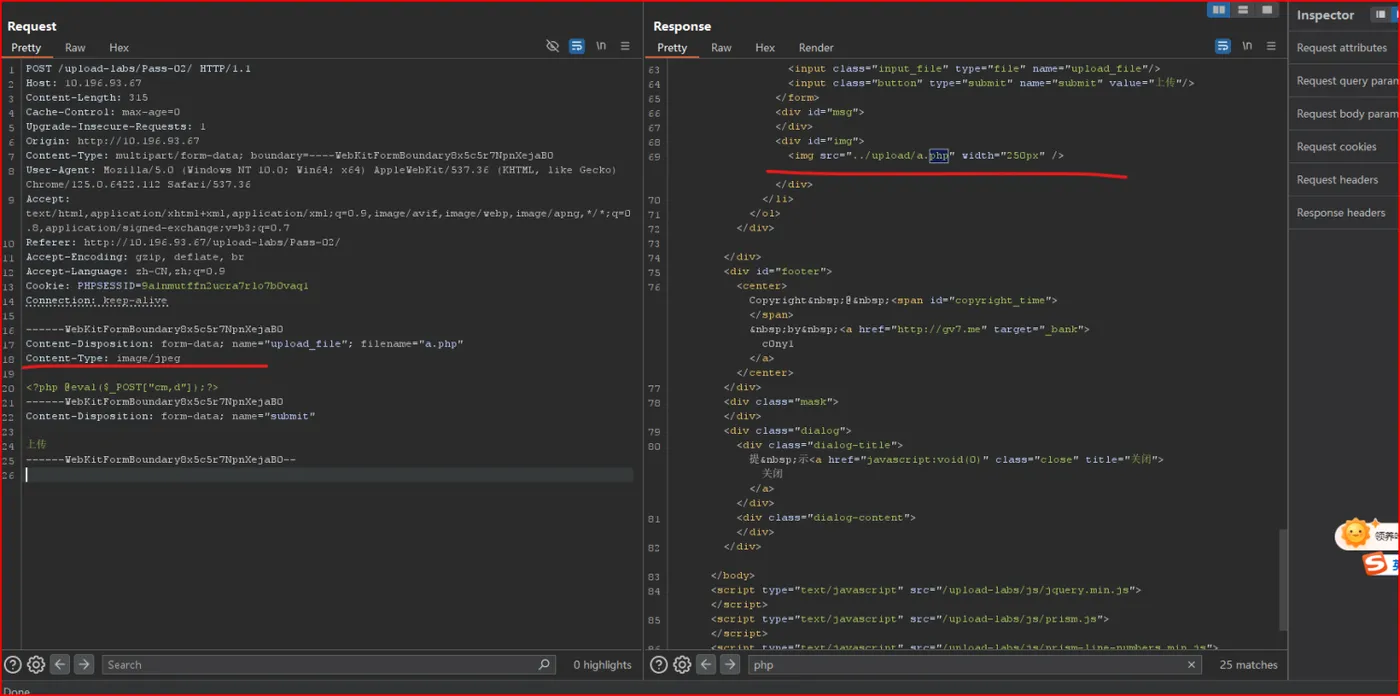The height and width of the screenshot is (696, 1400).
Task: Go to next match in Request search
Action: (84, 664)
